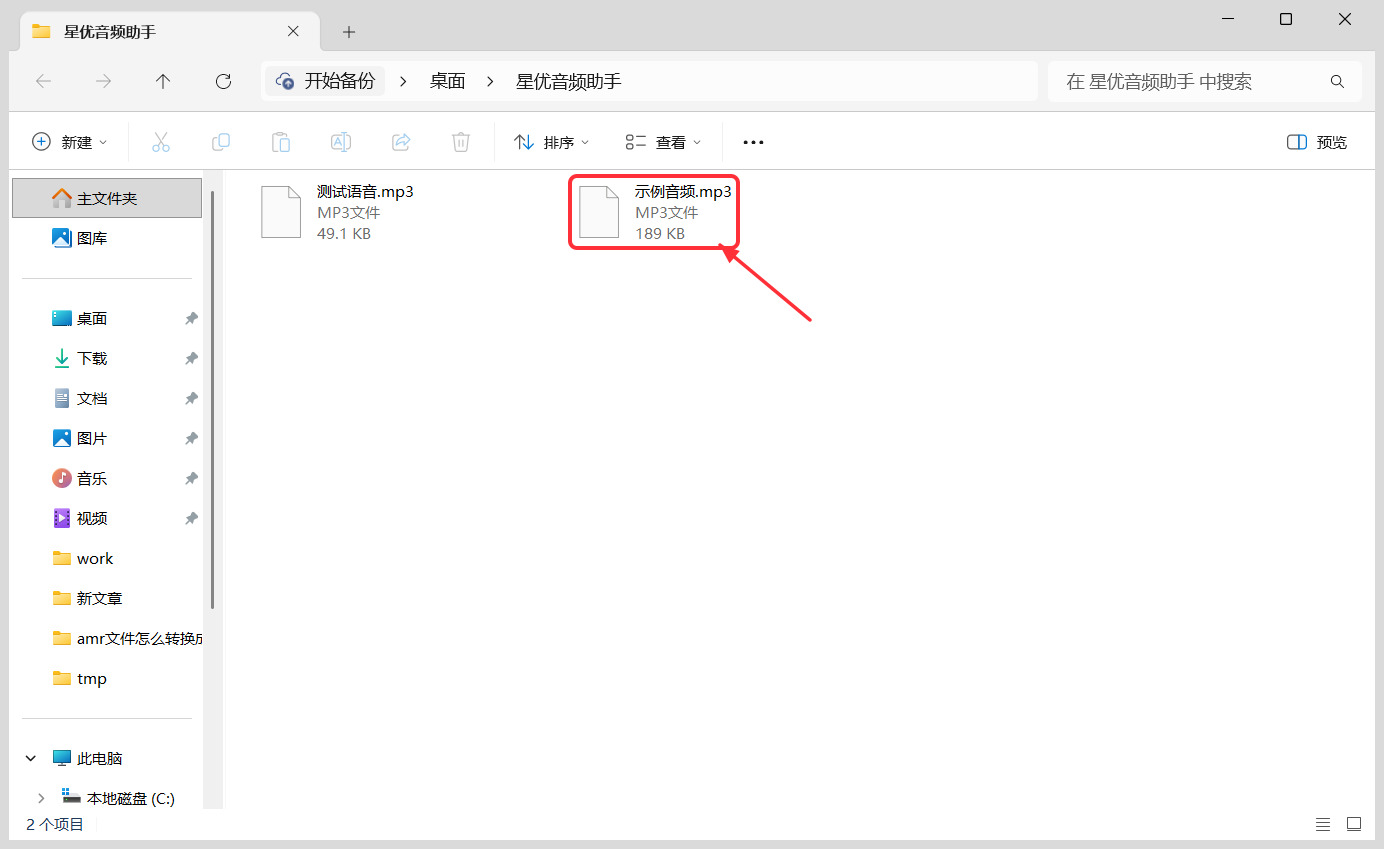Click the Rename icon in toolbar
This screenshot has width=1384, height=849.
point(341,142)
